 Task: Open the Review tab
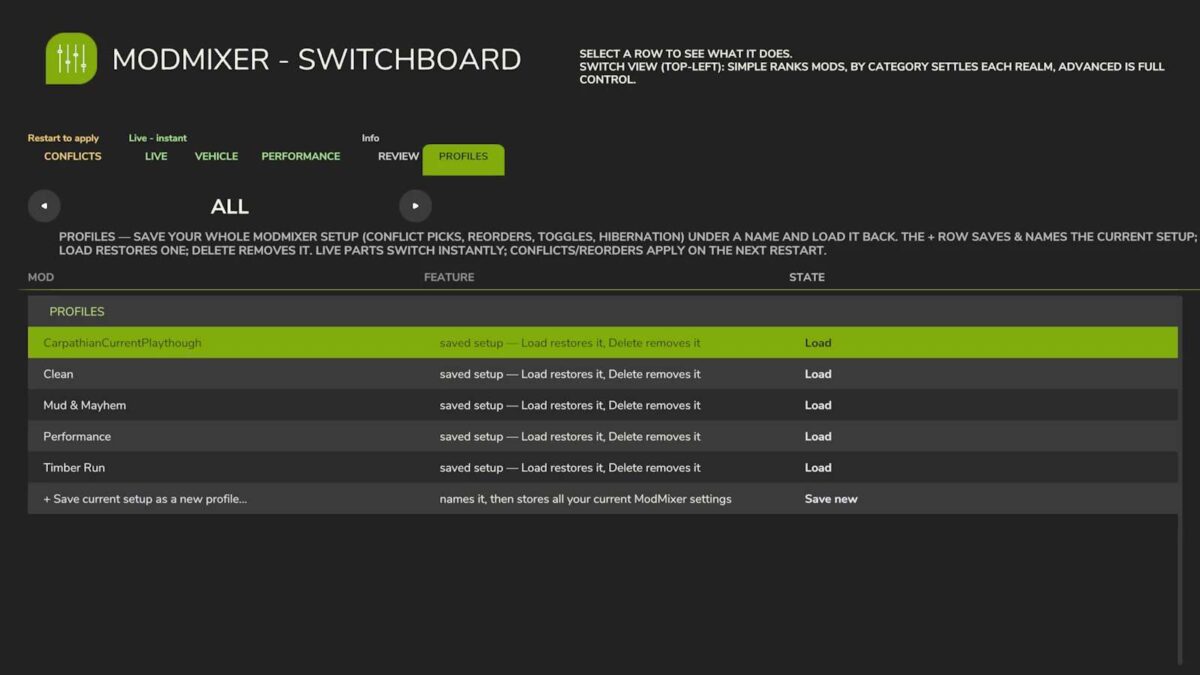coord(398,156)
